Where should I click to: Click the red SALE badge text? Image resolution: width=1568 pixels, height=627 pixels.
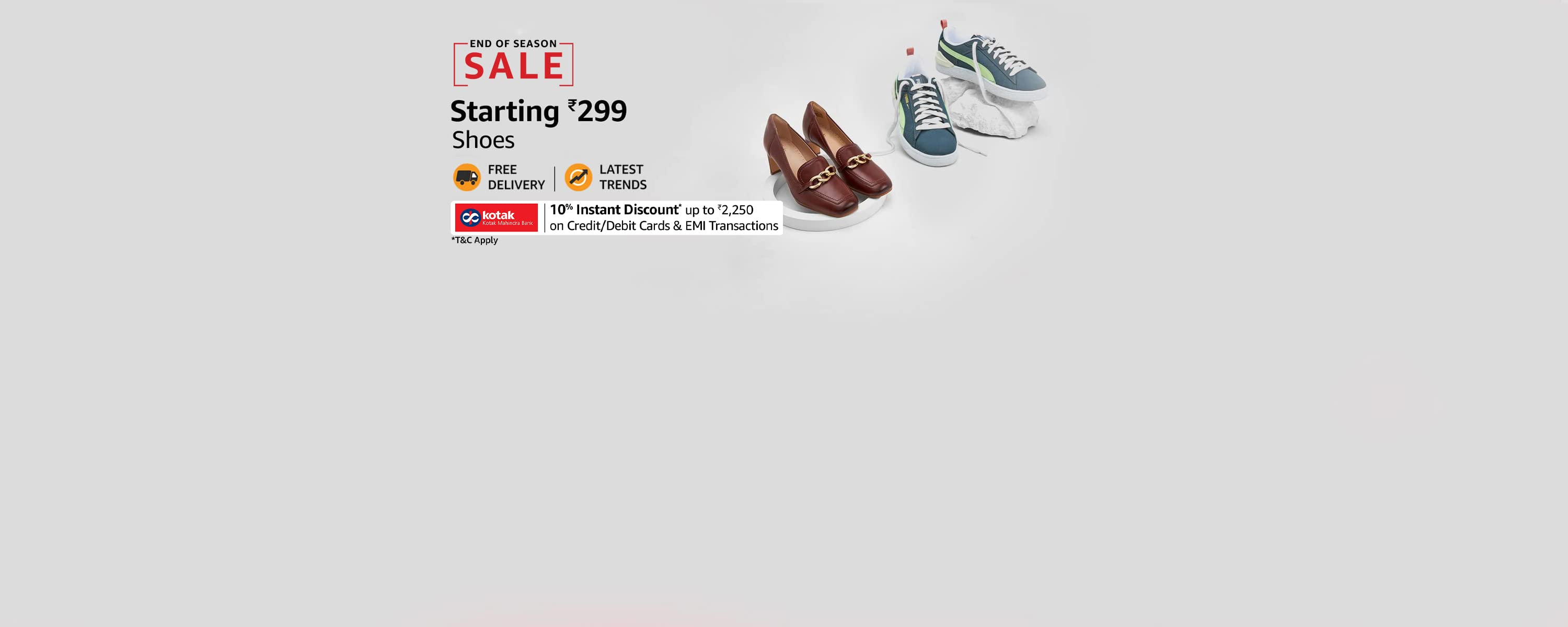click(x=514, y=66)
